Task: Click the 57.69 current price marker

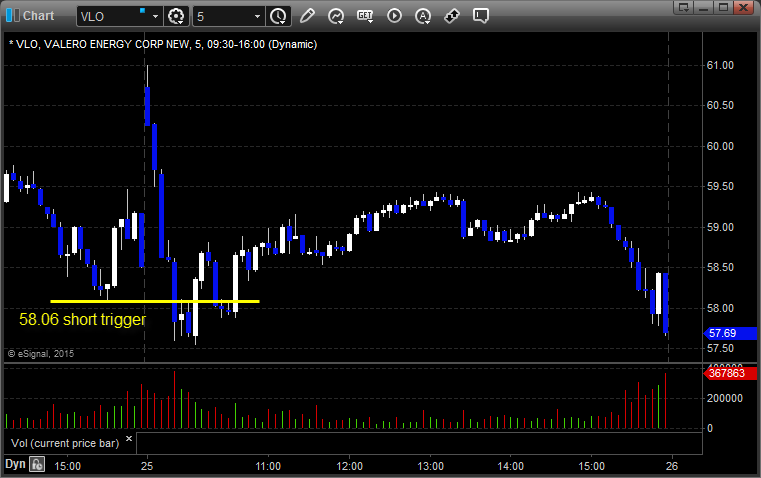Action: point(730,333)
